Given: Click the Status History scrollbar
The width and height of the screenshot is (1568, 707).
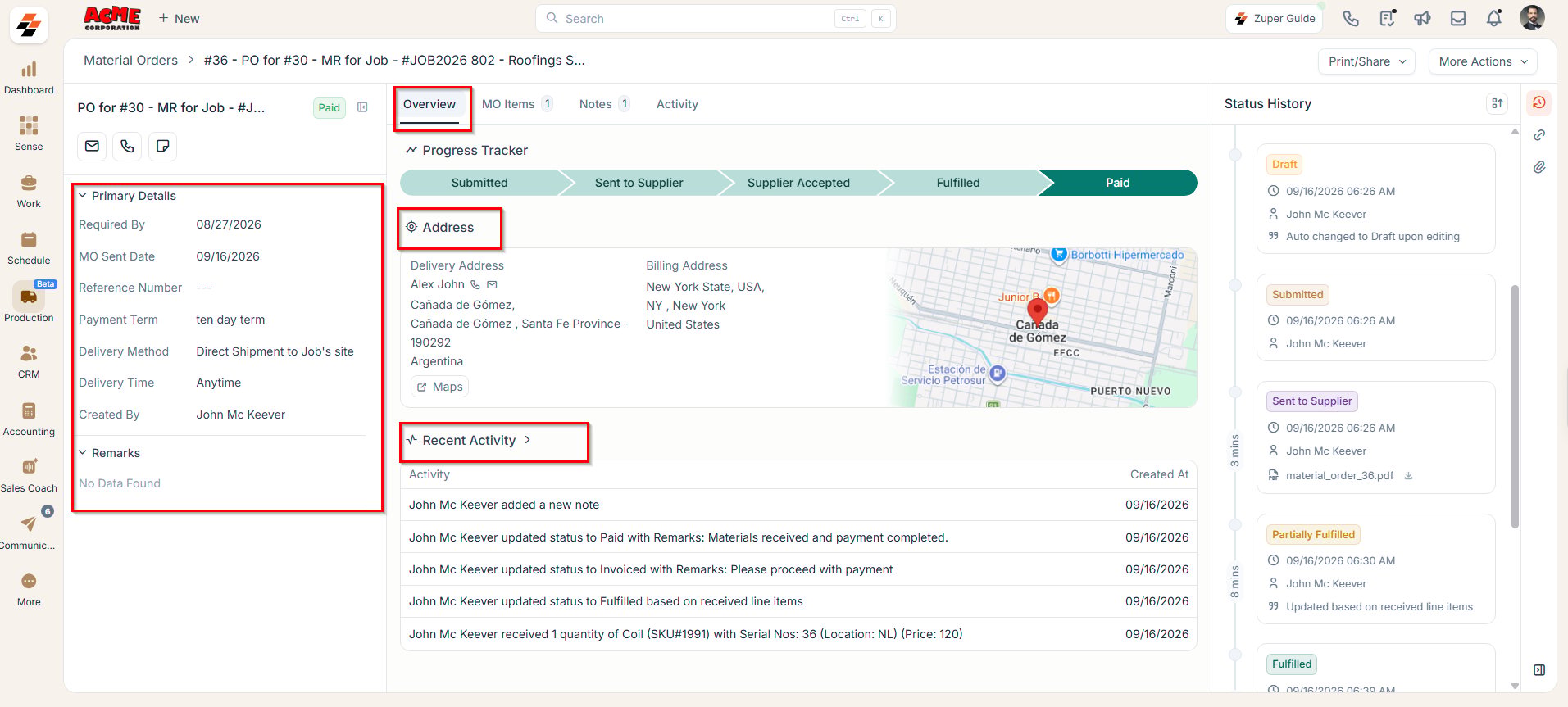Looking at the screenshot, I should click(1515, 406).
